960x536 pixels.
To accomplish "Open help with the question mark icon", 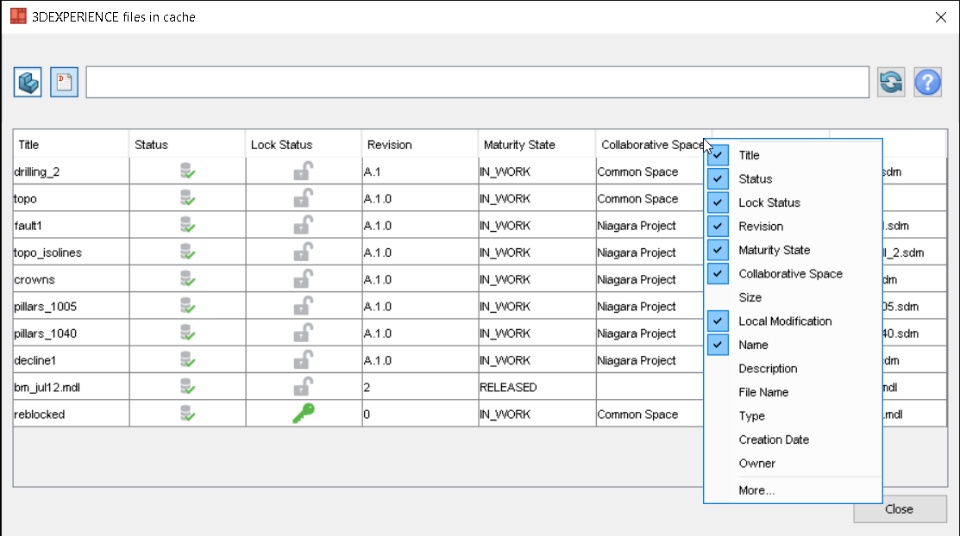I will click(x=927, y=82).
